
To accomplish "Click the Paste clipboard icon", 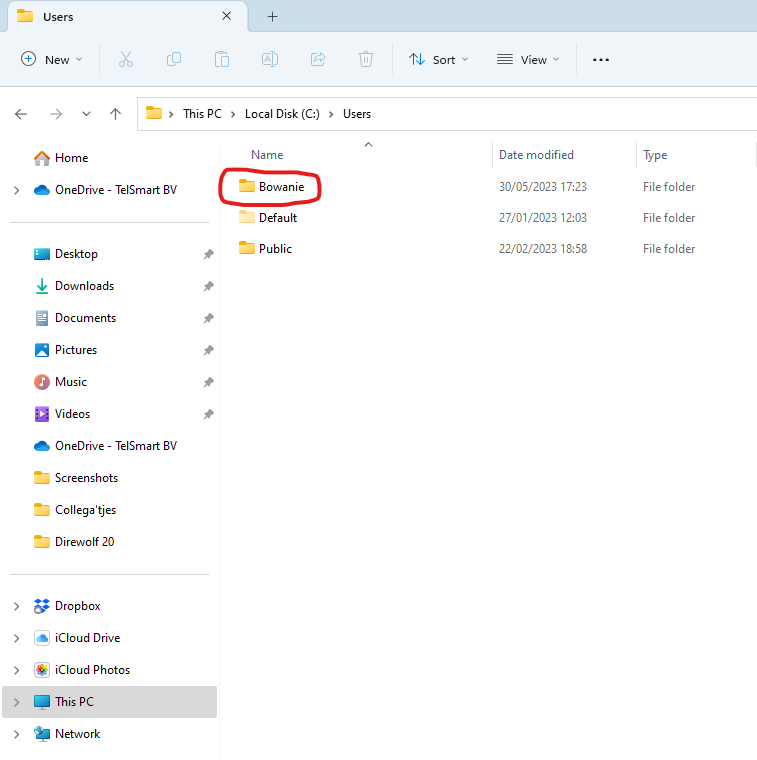I will [222, 59].
